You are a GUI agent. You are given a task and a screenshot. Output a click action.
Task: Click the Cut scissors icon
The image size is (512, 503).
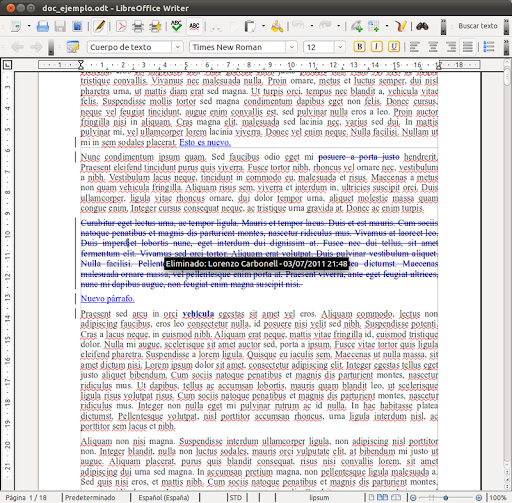pos(215,27)
